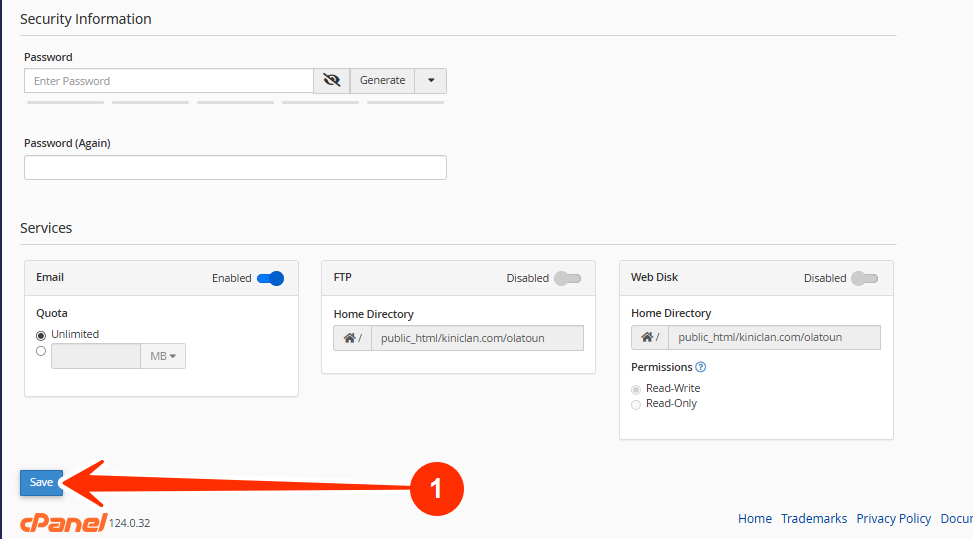Viewport: 973px width, 539px height.
Task: Click the cPanel logo
Action: point(63,523)
